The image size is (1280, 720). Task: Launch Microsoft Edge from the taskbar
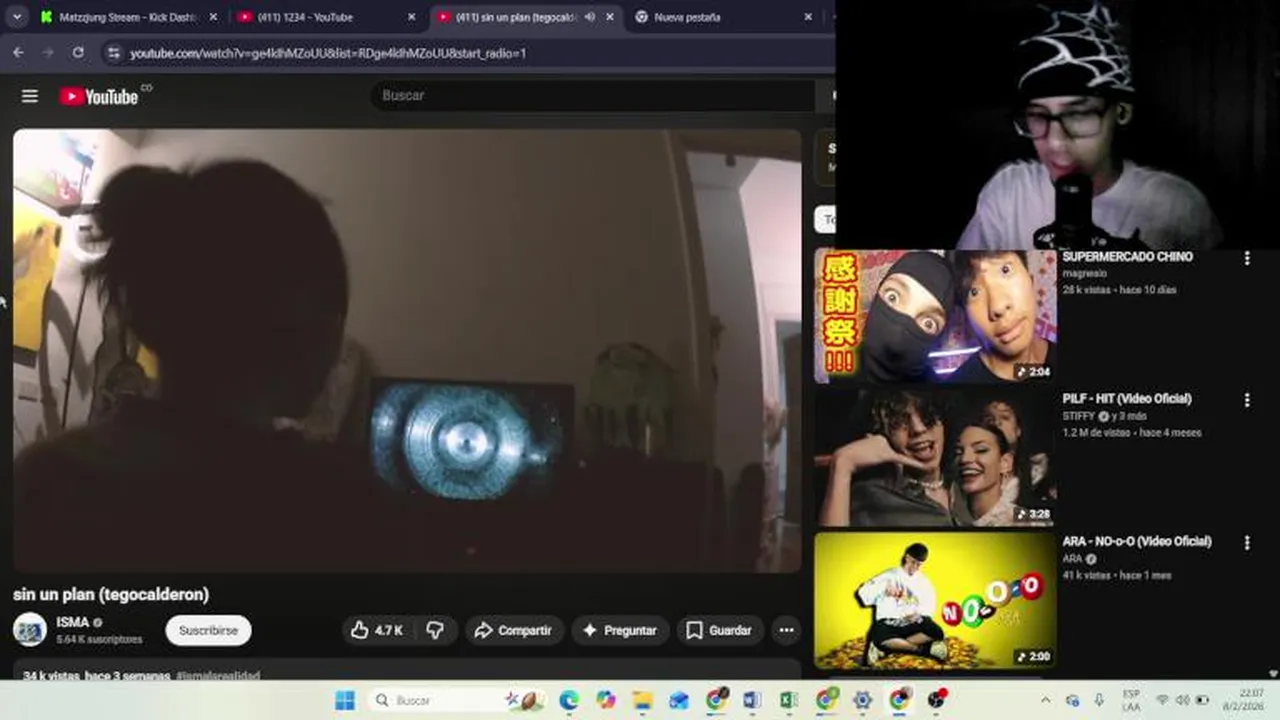[569, 700]
